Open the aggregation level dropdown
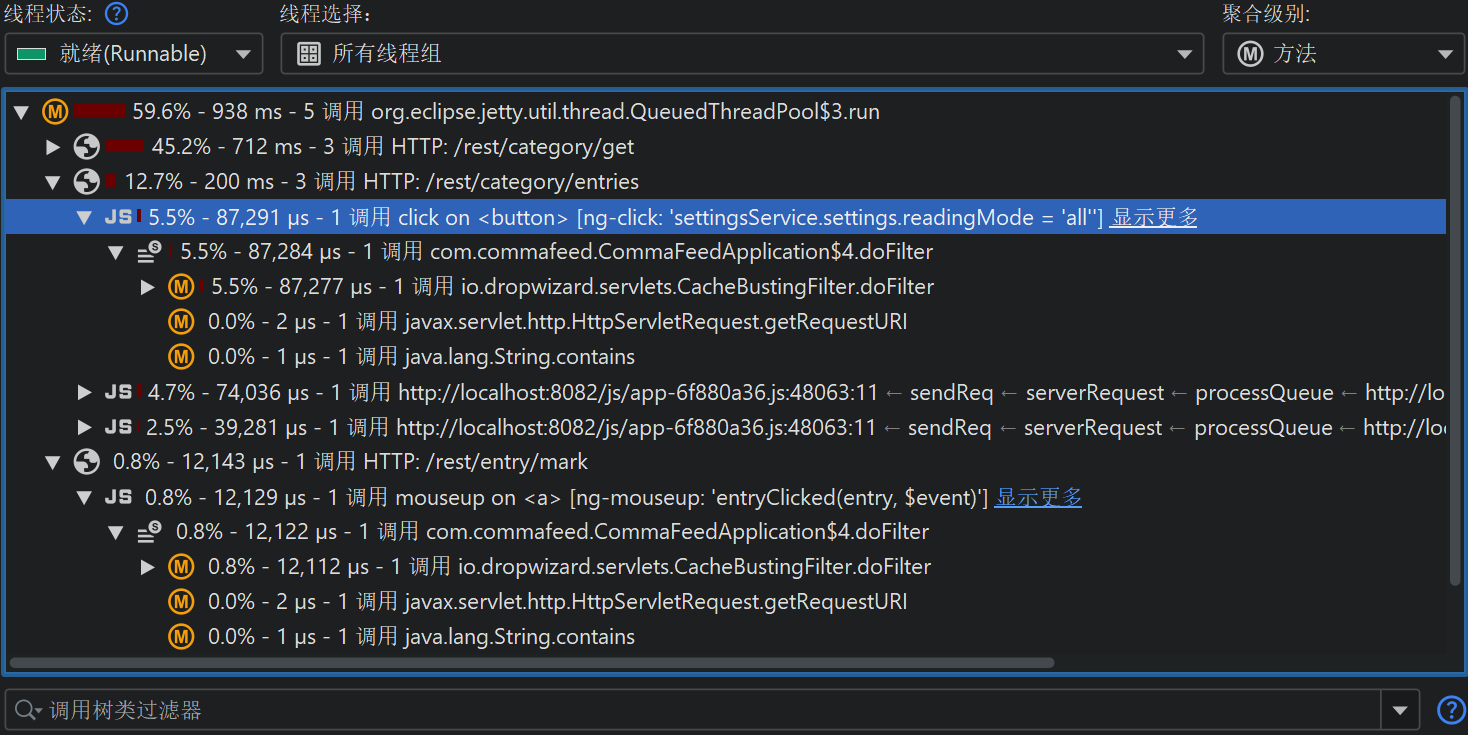Screen dimensions: 1468x735 pos(1343,54)
